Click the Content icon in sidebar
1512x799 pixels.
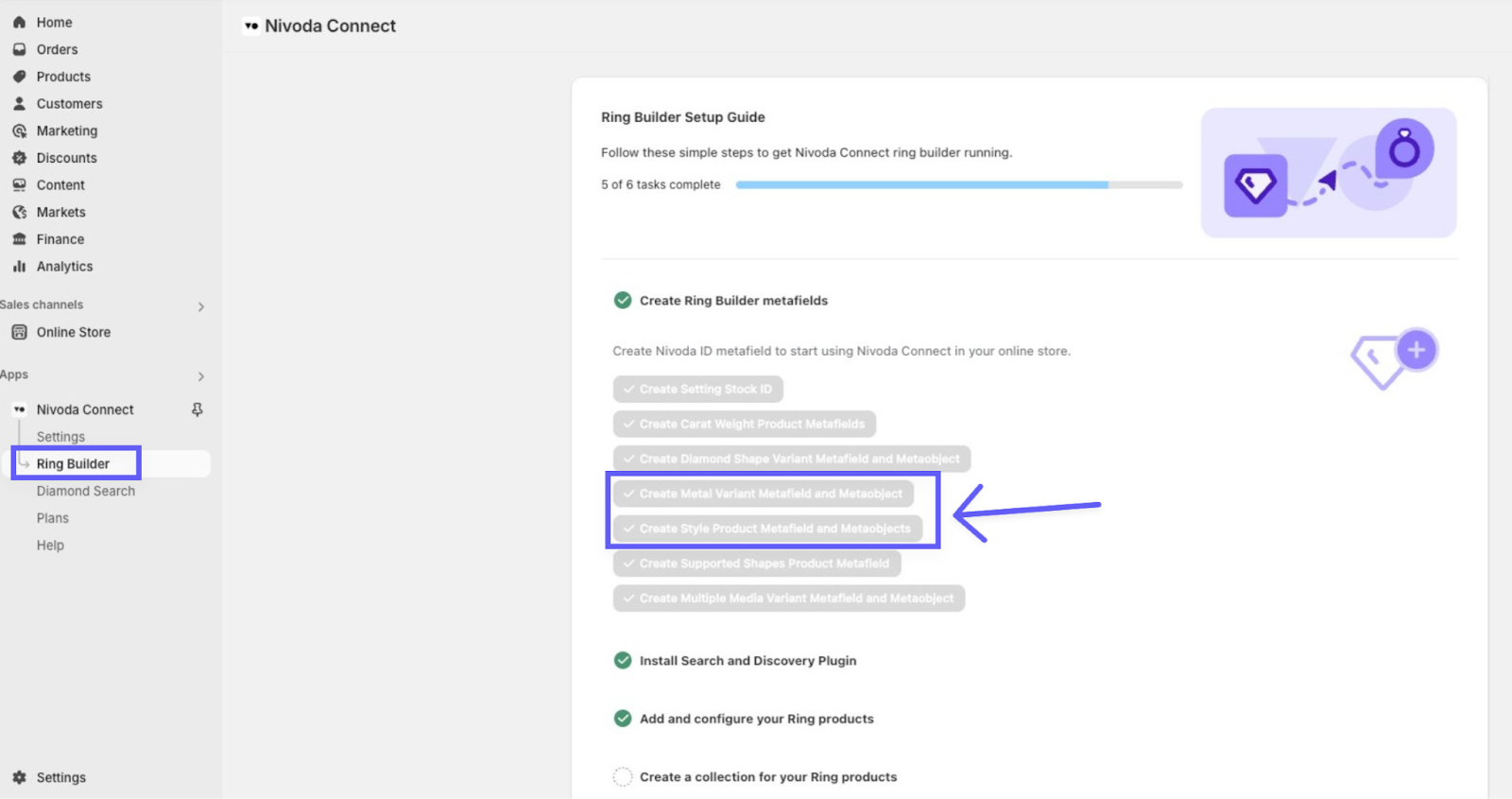click(19, 185)
